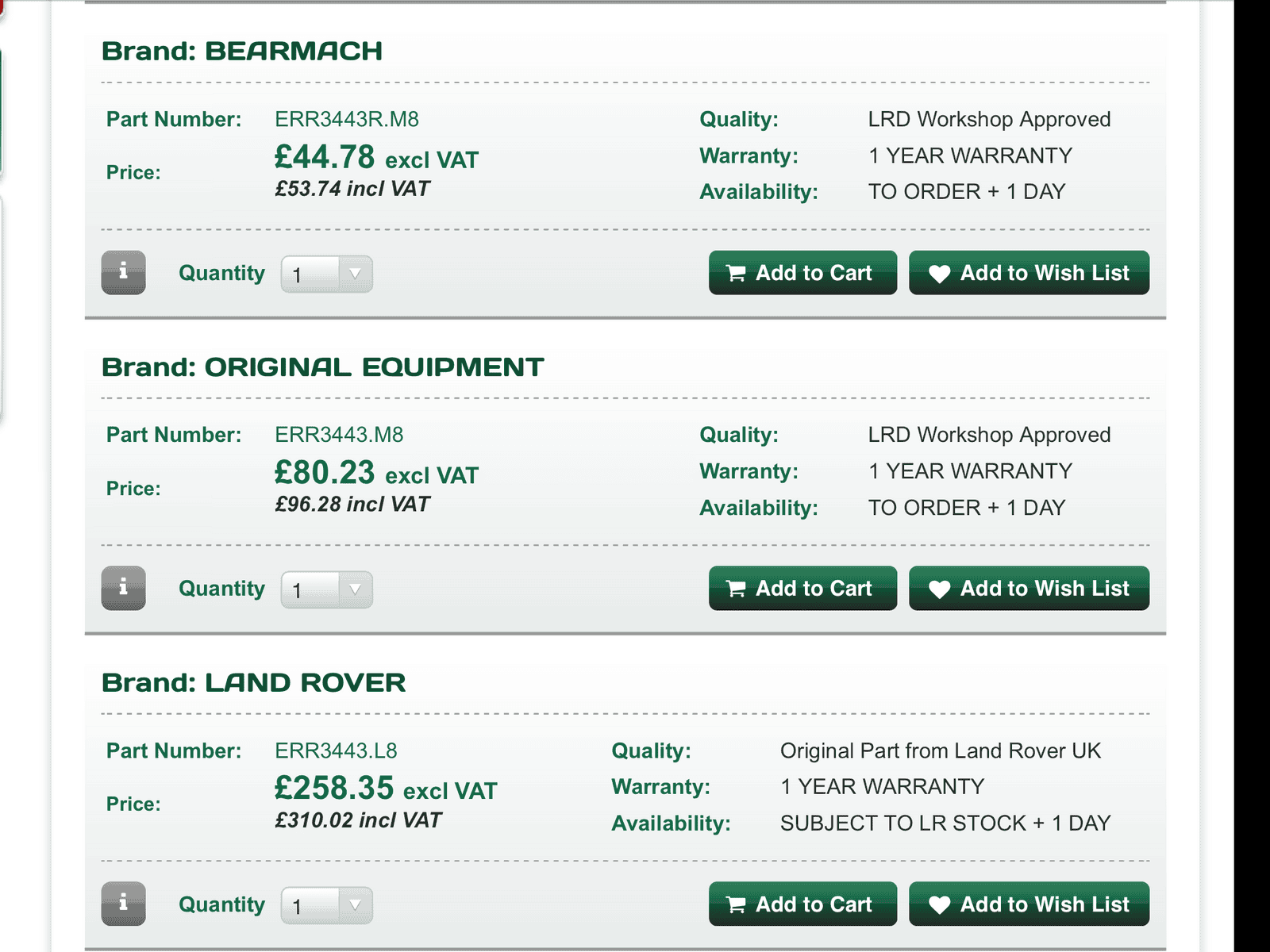Add Original Equipment part to wish list
Image resolution: width=1270 pixels, height=952 pixels.
pyautogui.click(x=1029, y=589)
